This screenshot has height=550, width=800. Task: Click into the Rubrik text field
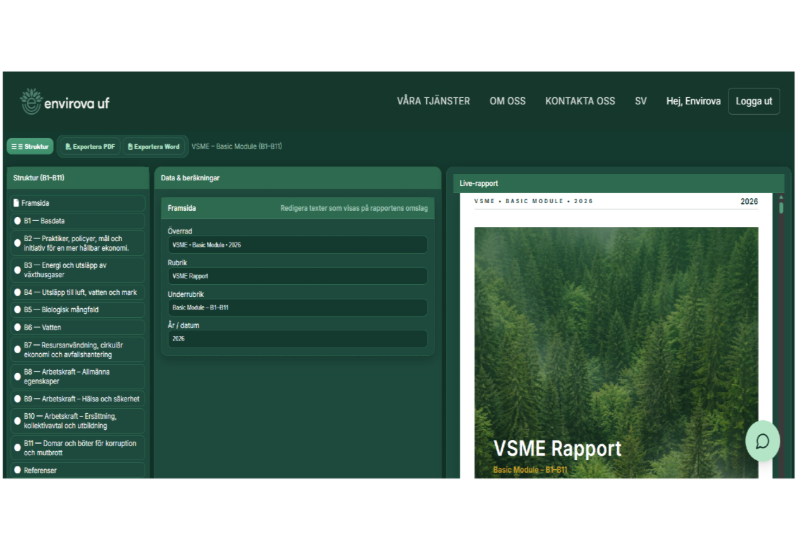(x=298, y=276)
